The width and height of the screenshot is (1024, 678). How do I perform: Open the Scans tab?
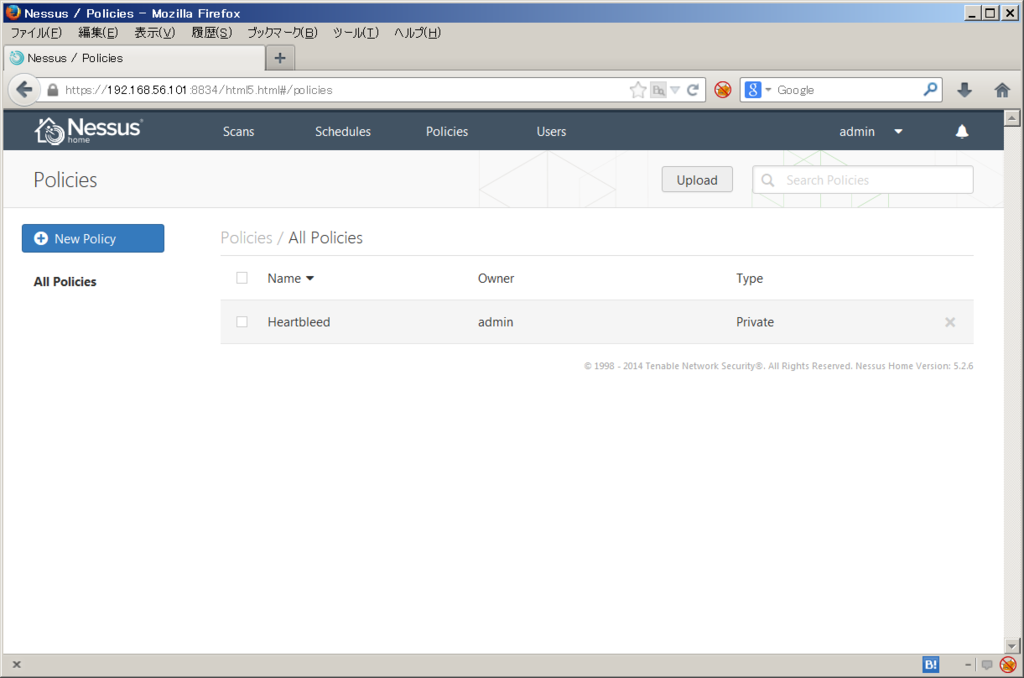click(x=238, y=131)
